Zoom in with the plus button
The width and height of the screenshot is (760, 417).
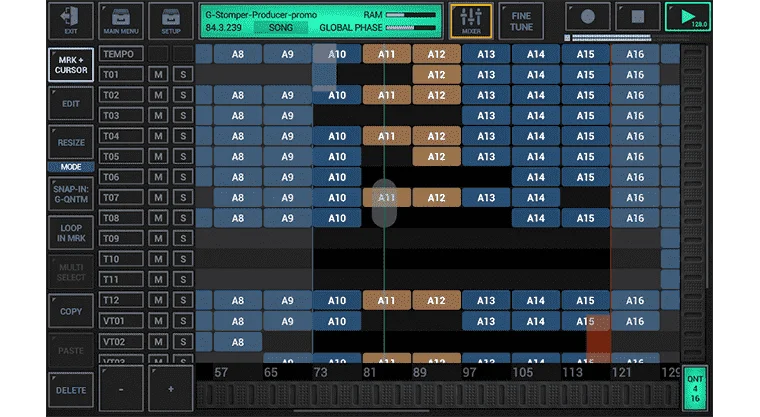click(x=171, y=389)
